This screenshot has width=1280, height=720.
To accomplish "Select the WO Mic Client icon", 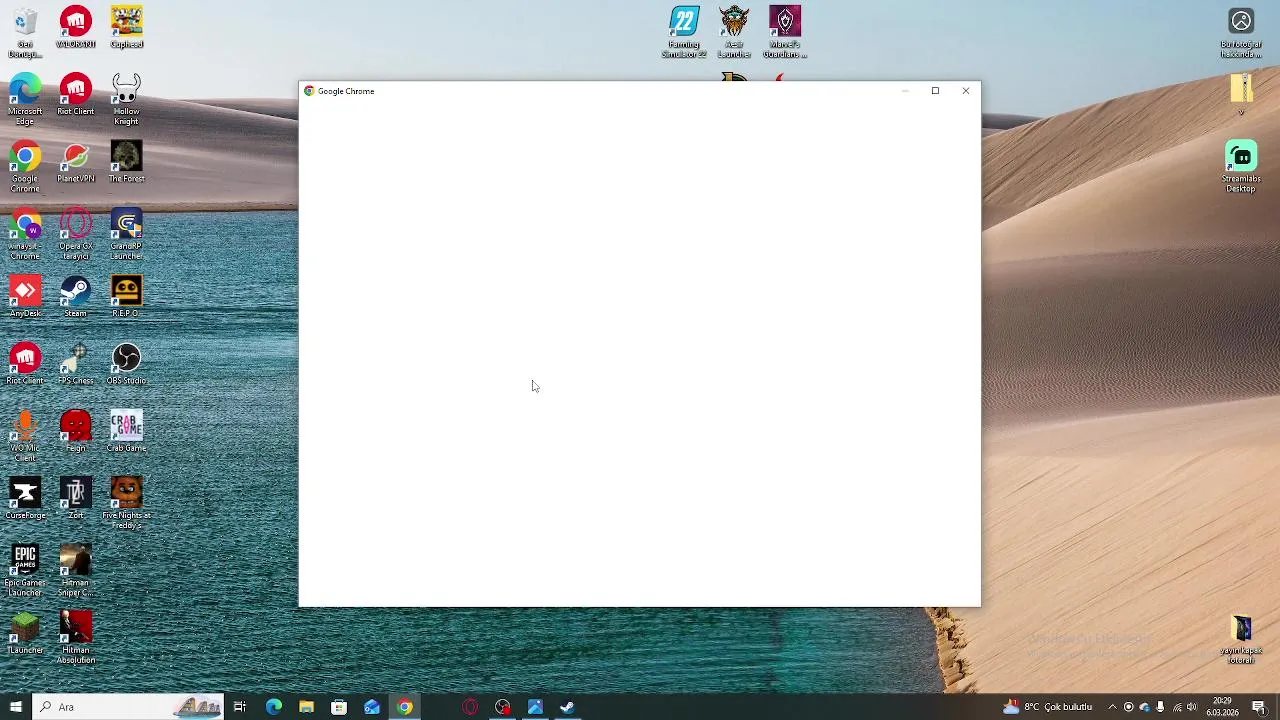I will tap(25, 436).
